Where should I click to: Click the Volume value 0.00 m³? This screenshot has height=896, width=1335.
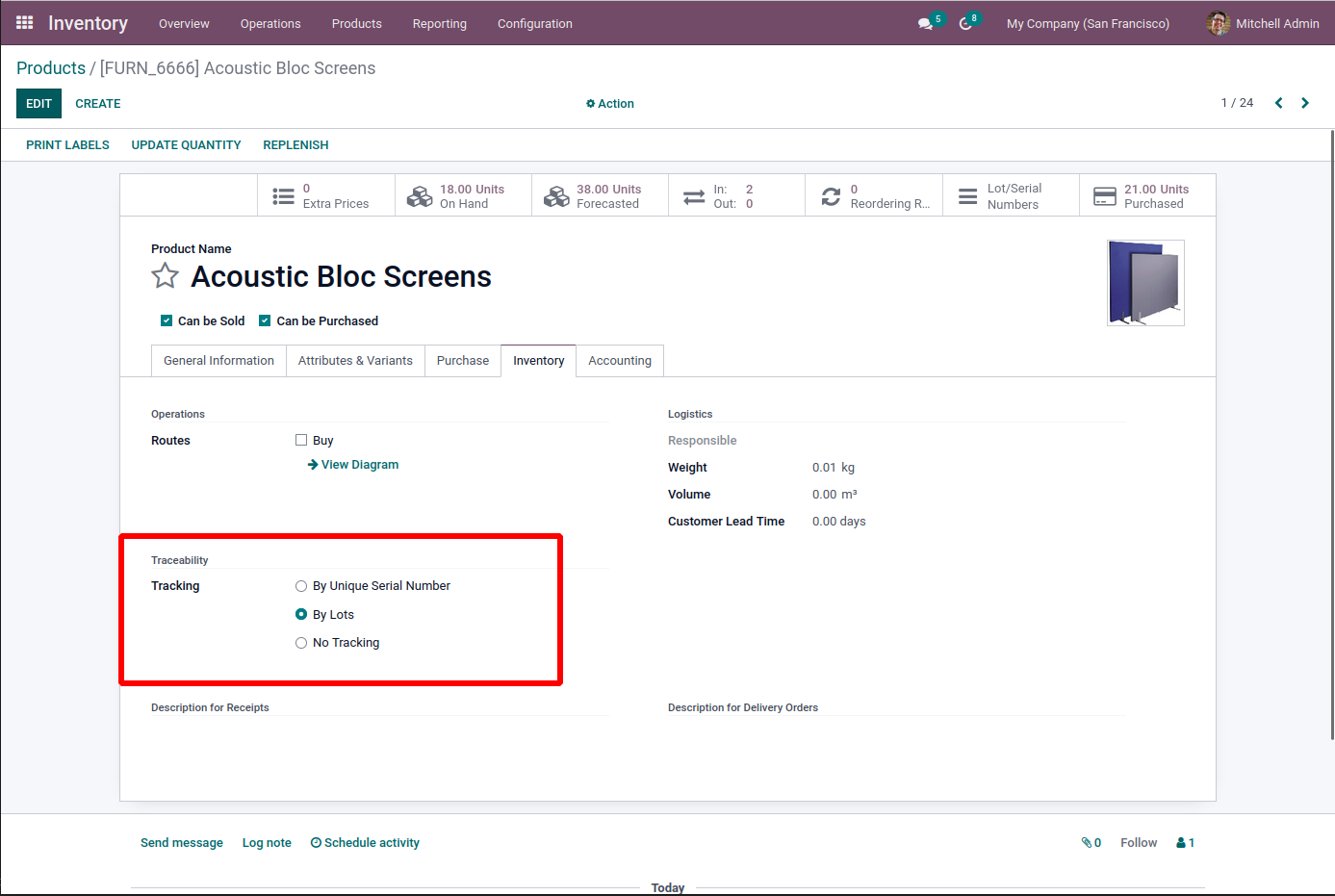click(834, 495)
